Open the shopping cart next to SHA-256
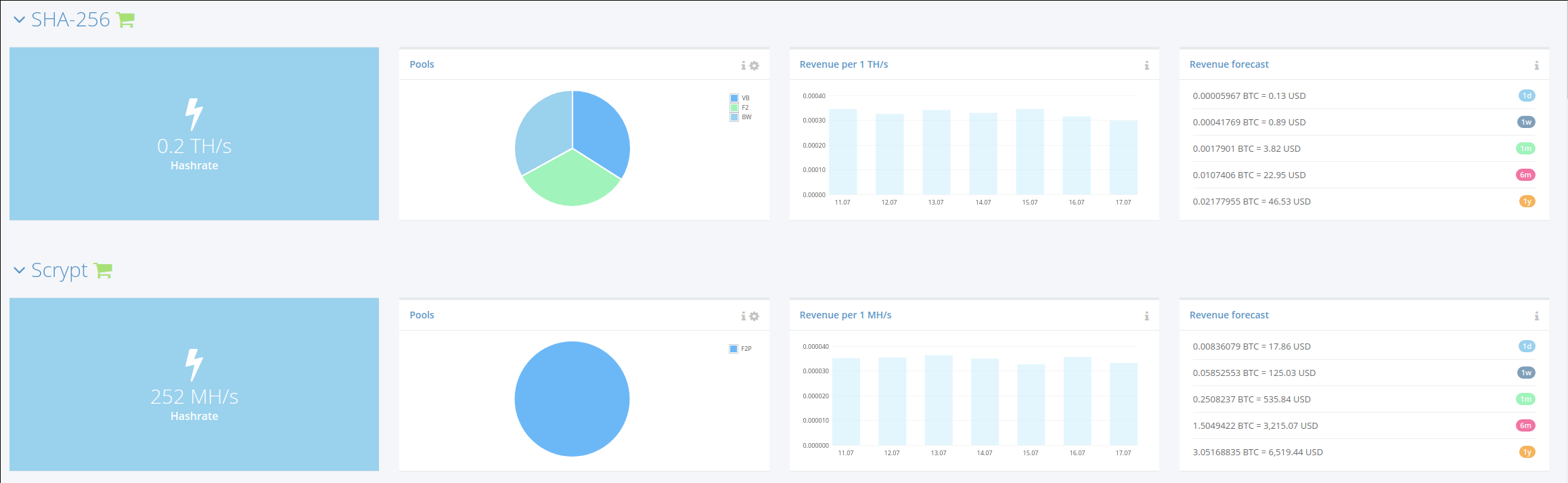Viewport: 1568px width, 483px height. 126,20
